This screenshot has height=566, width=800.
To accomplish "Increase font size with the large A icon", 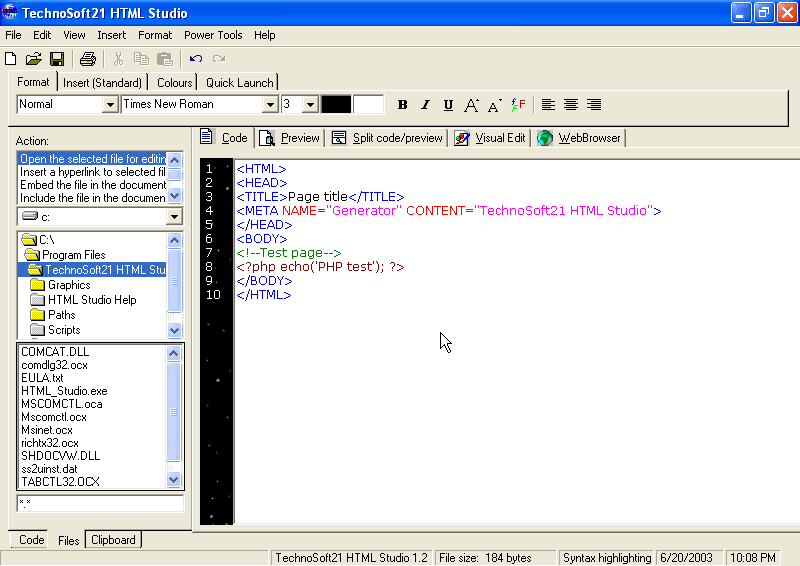I will click(471, 105).
